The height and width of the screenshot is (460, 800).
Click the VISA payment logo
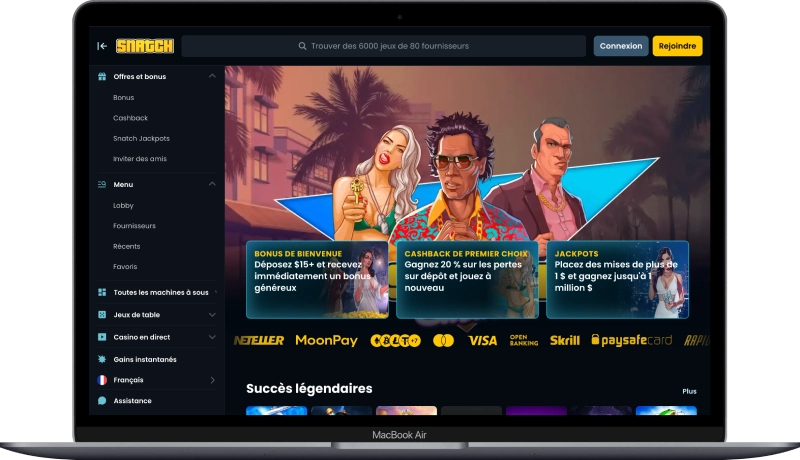coord(483,340)
